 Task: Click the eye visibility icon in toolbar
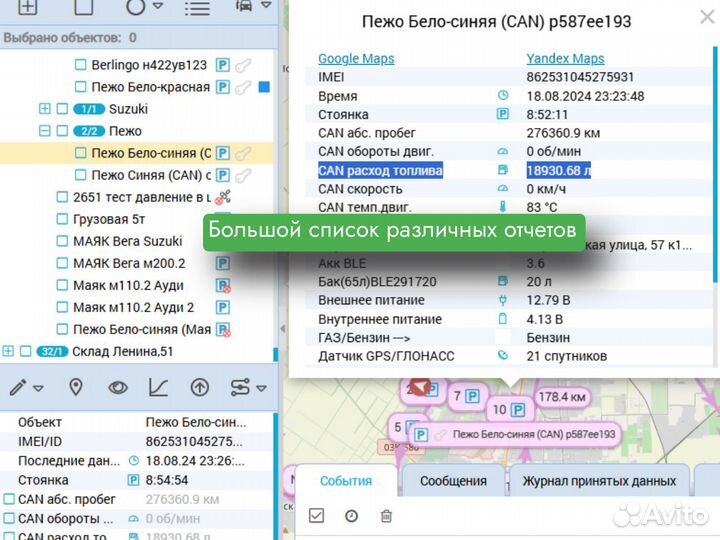pyautogui.click(x=117, y=387)
